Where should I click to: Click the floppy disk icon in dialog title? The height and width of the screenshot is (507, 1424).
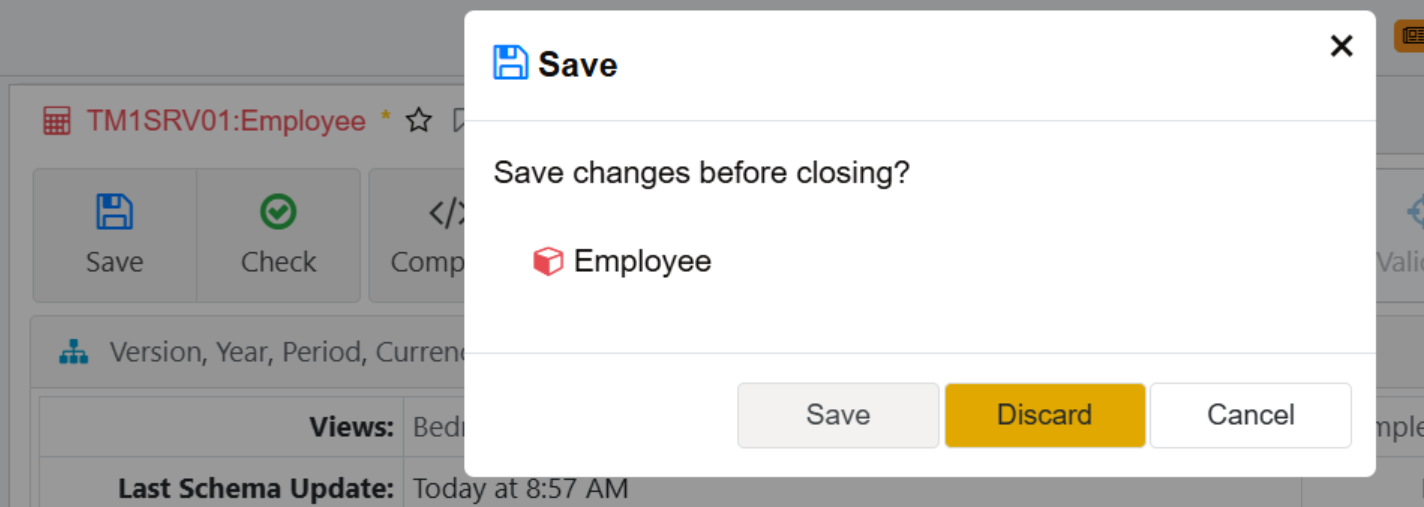[510, 63]
